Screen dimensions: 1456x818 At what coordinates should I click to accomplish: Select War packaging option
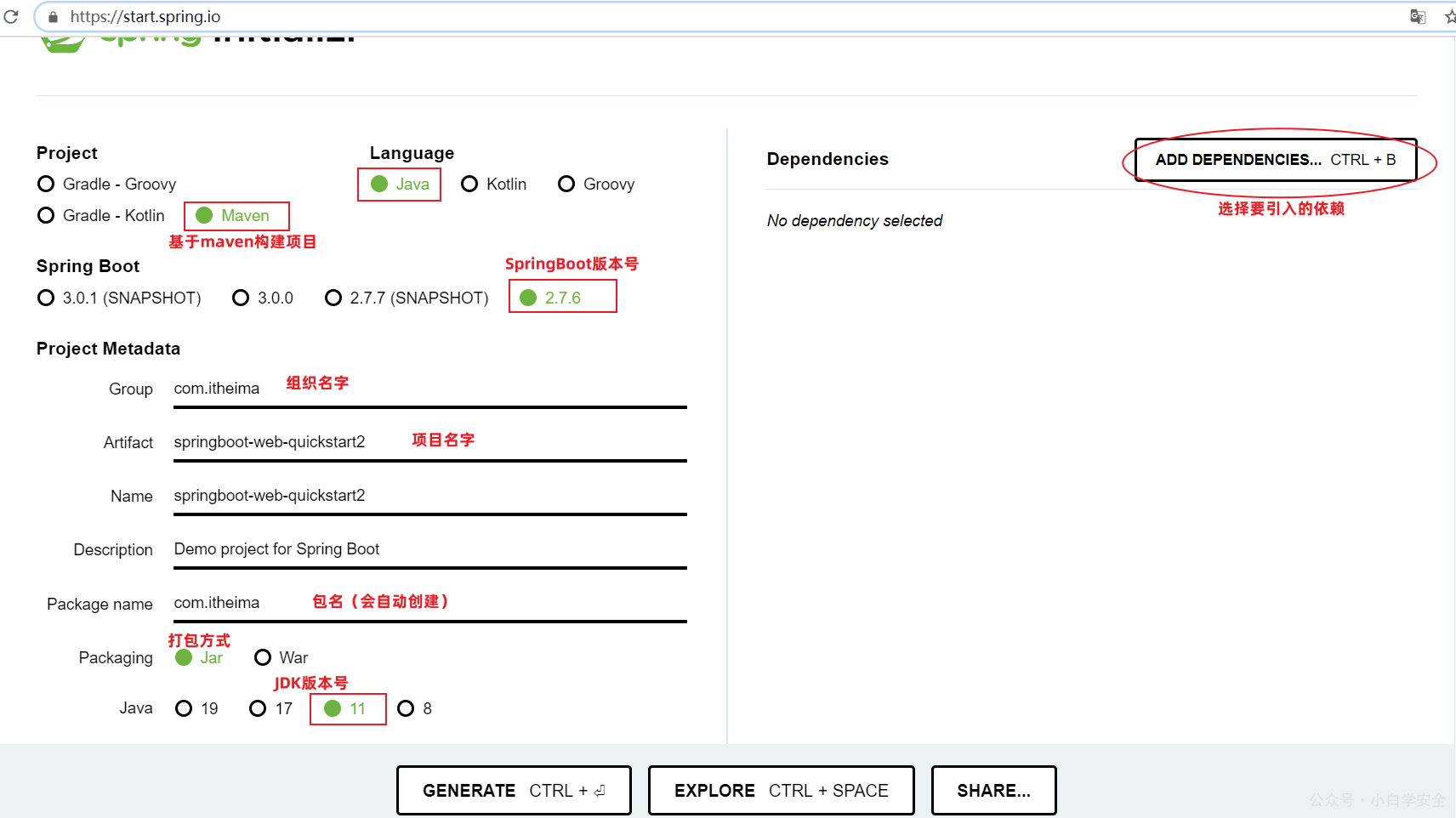tap(282, 657)
